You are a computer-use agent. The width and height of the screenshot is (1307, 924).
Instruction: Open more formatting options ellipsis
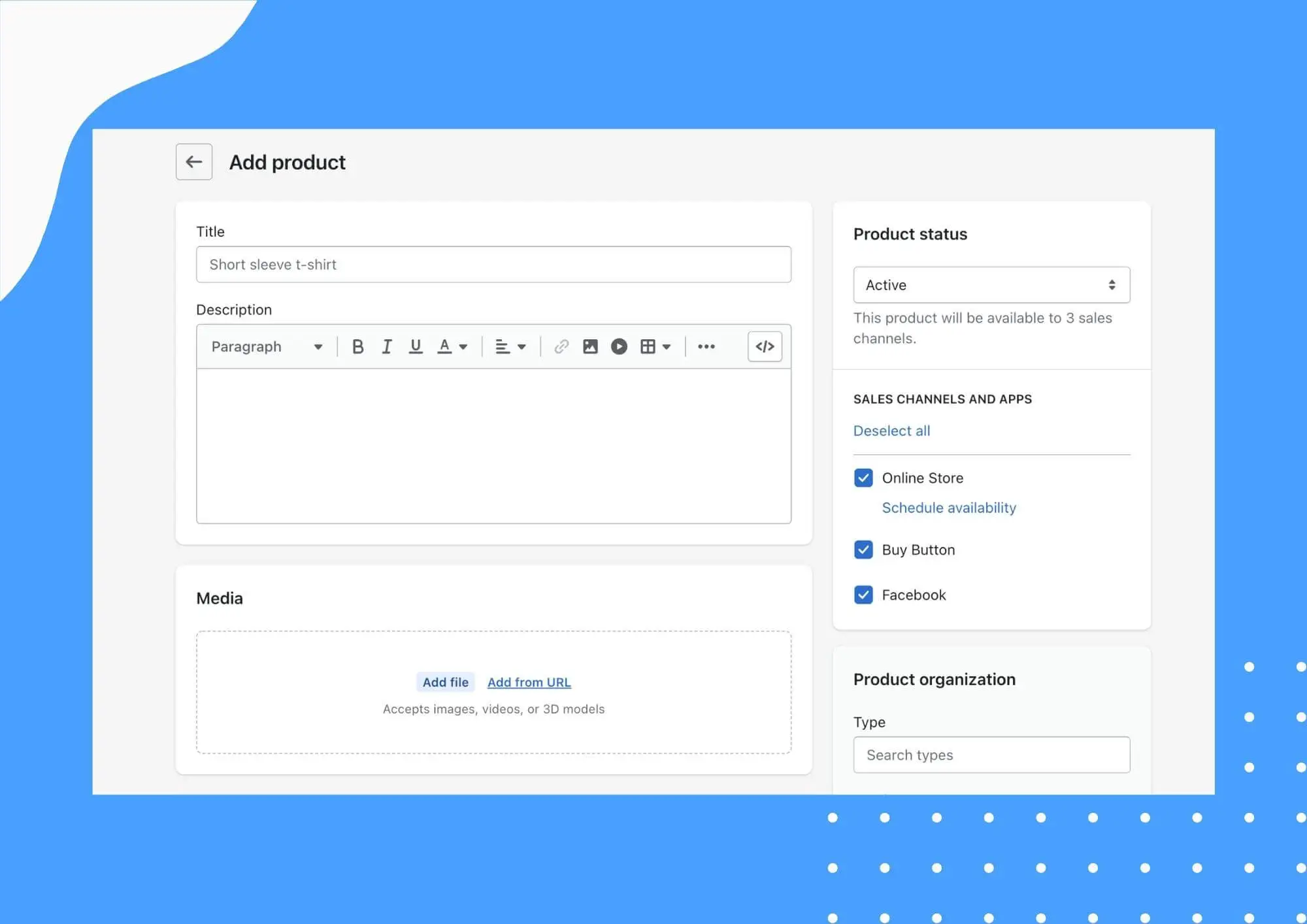(x=706, y=346)
